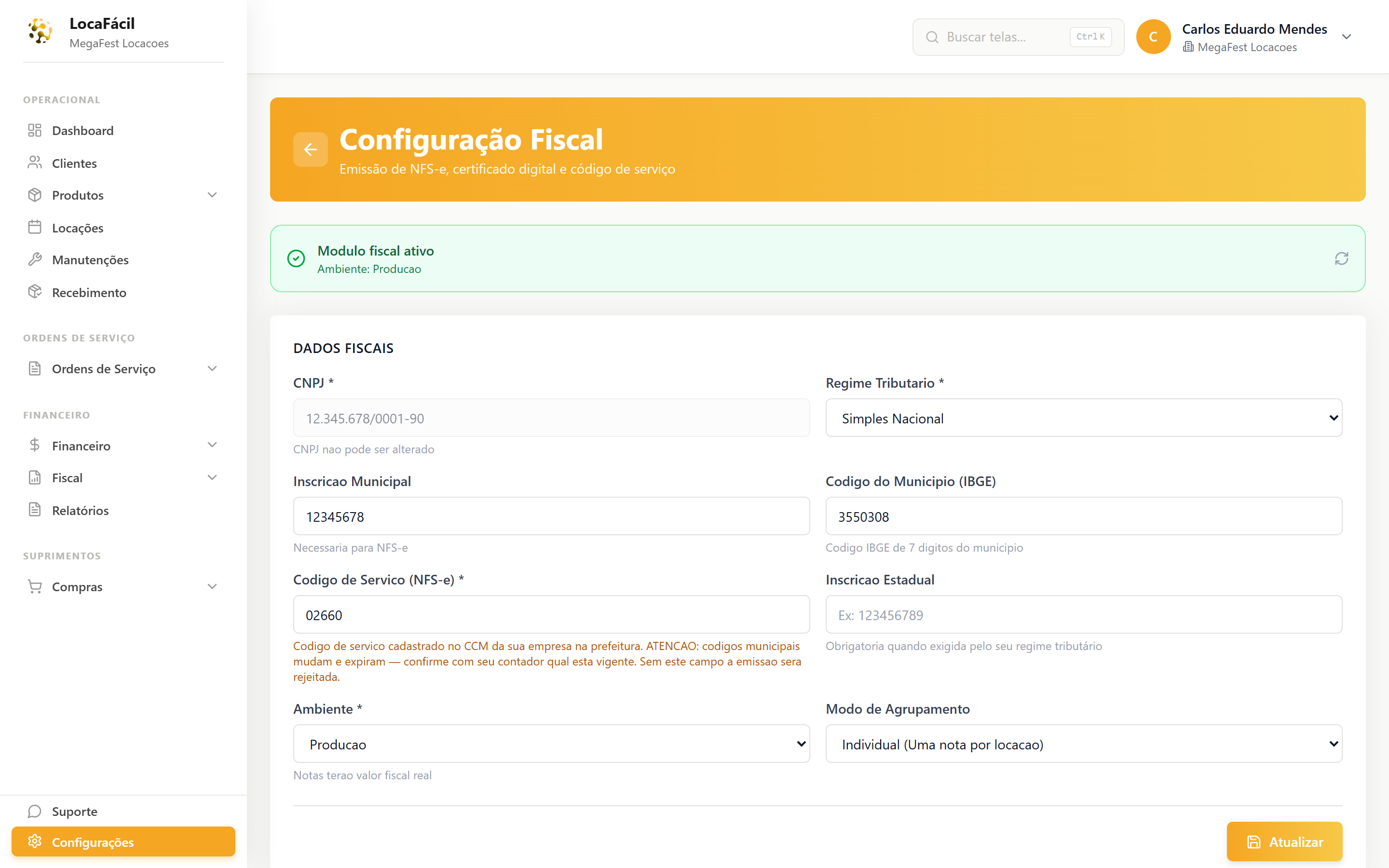
Task: Click the disabled CNPJ field
Action: (x=551, y=418)
